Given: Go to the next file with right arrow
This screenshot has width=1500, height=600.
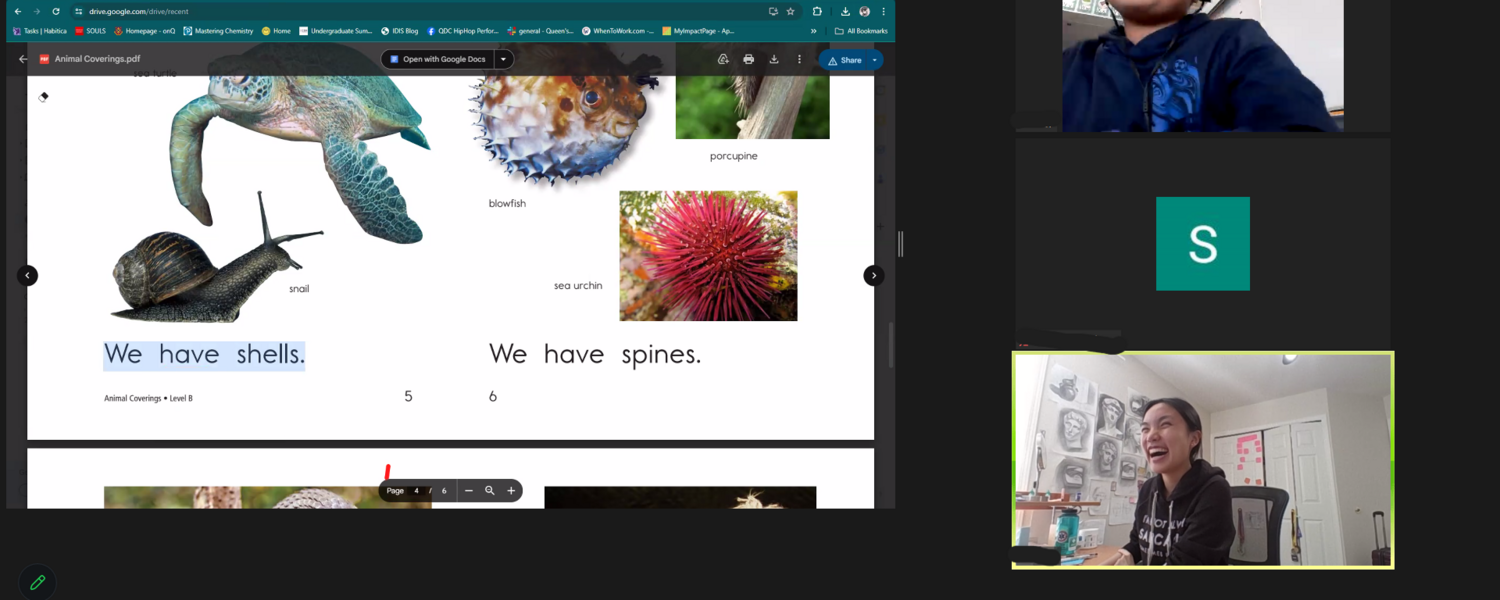Looking at the screenshot, I should click(x=873, y=275).
